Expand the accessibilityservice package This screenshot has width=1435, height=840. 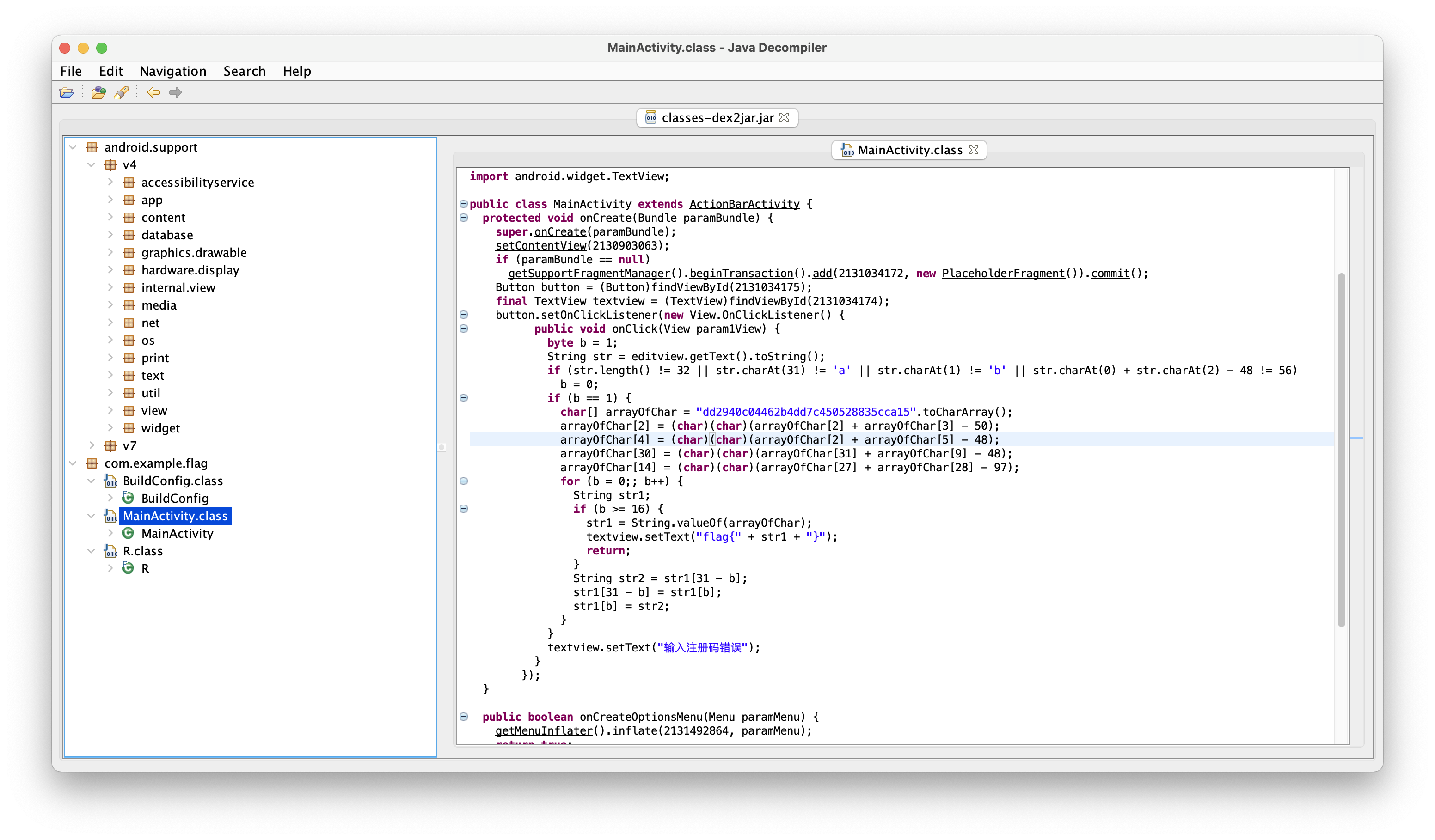click(110, 182)
